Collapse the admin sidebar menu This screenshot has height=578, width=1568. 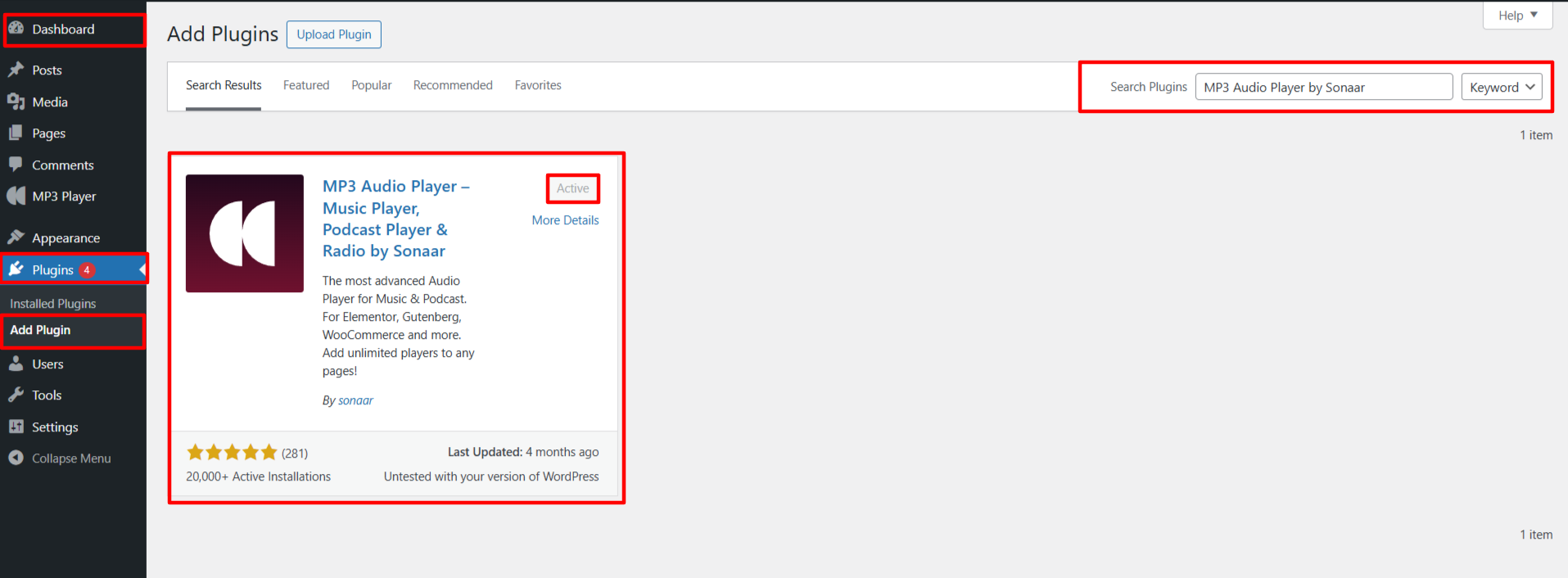pos(60,458)
